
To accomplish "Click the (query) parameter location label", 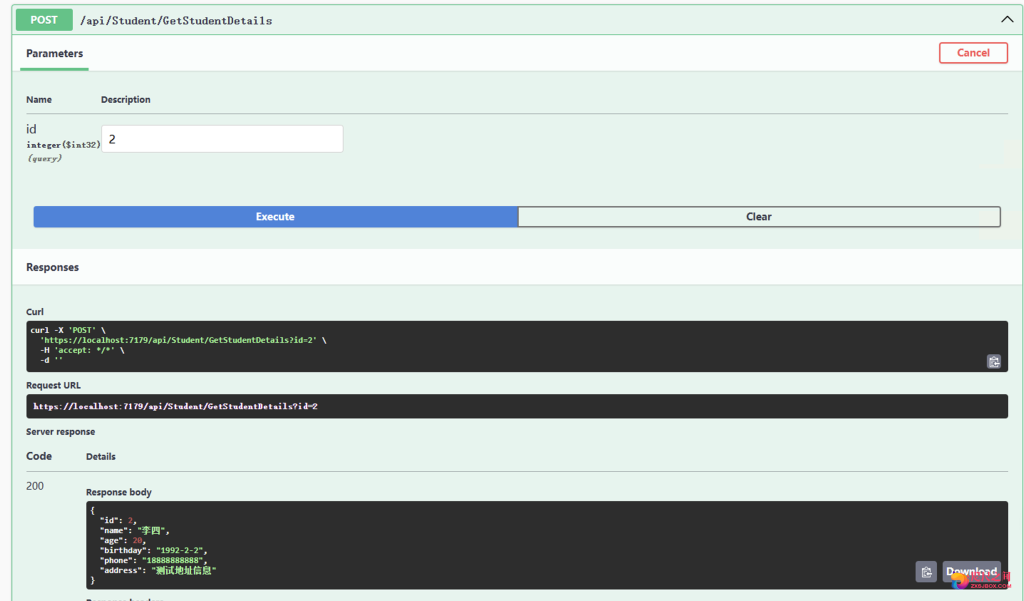I will (44, 159).
